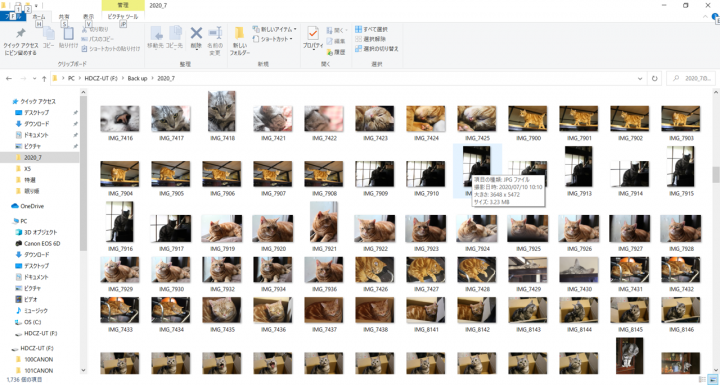720x385 pixels.
Task: Click the up-arrow navigation icon
Action: (x=44, y=79)
